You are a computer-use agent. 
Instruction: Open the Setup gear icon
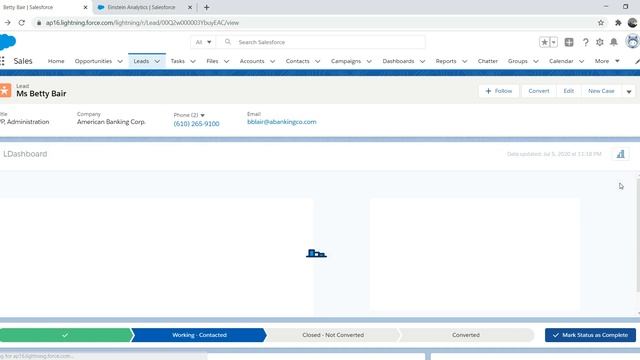[x=600, y=42]
